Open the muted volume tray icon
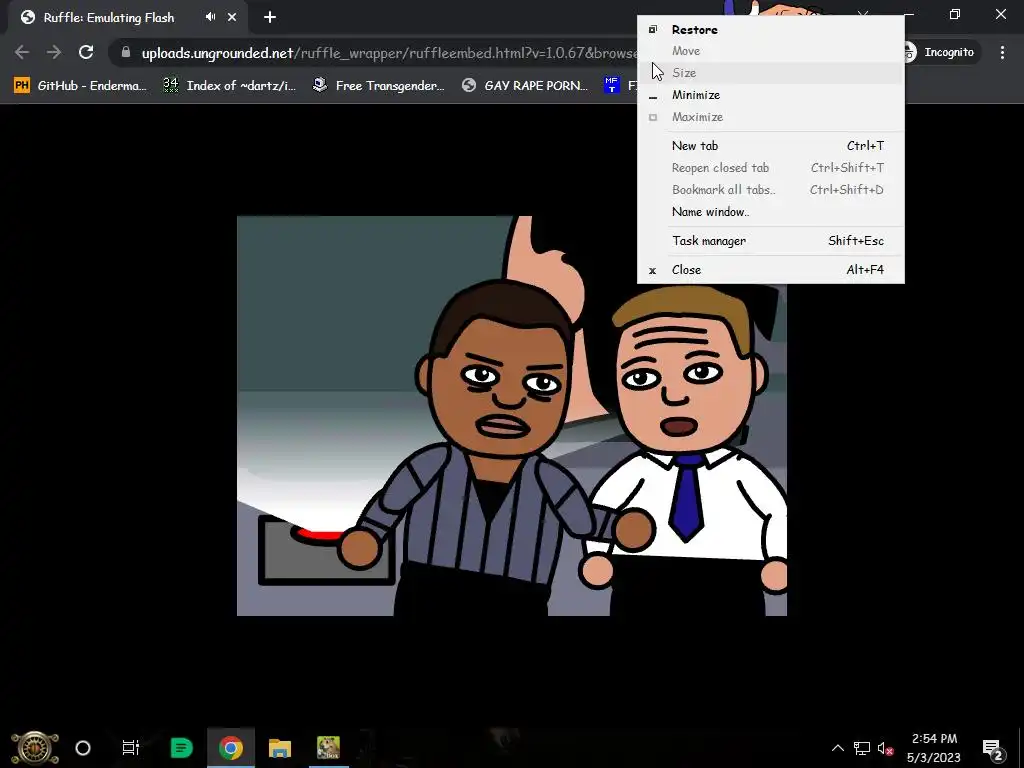Image resolution: width=1024 pixels, height=768 pixels. (885, 748)
